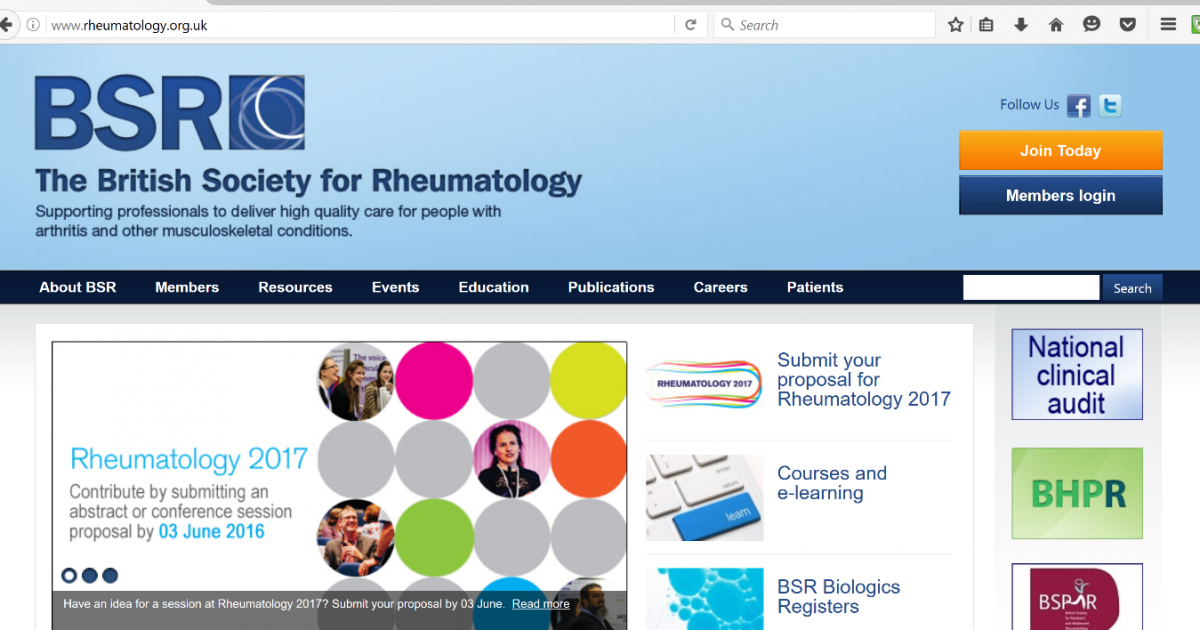The height and width of the screenshot is (630, 1200).
Task: Click the National clinical audit banner
Action: click(x=1077, y=375)
